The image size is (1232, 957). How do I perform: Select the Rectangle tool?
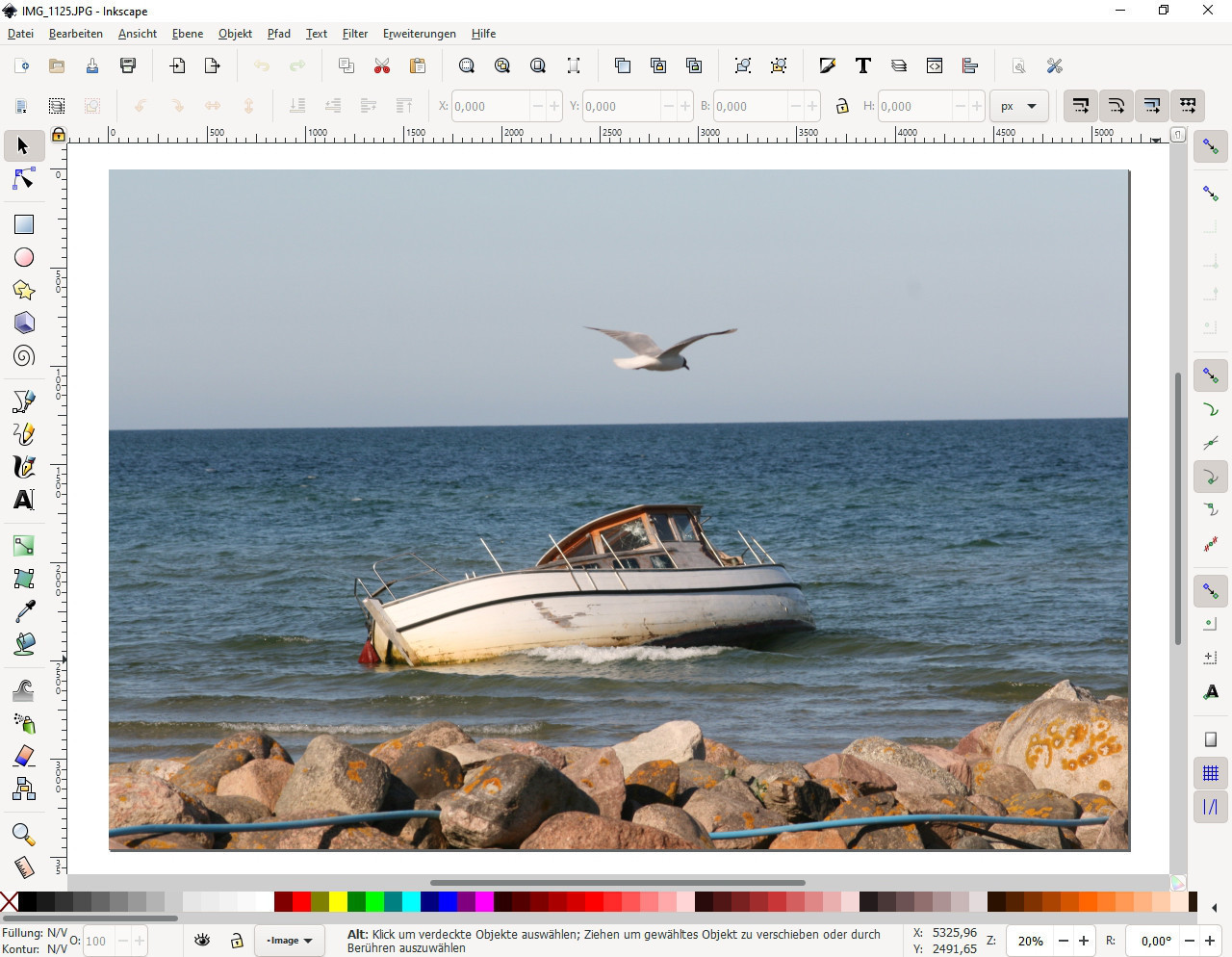[24, 224]
